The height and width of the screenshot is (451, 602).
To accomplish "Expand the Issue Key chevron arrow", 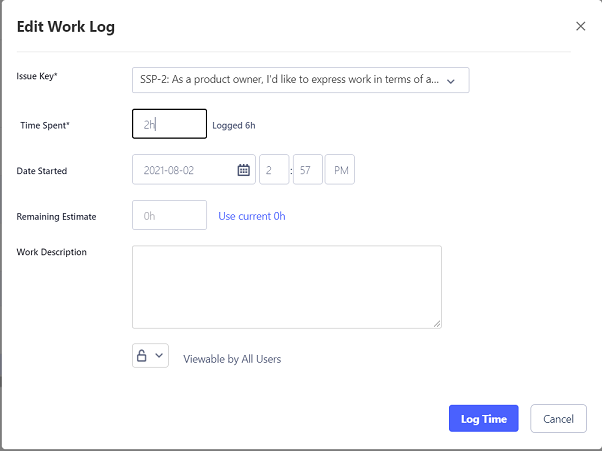I will point(451,81).
